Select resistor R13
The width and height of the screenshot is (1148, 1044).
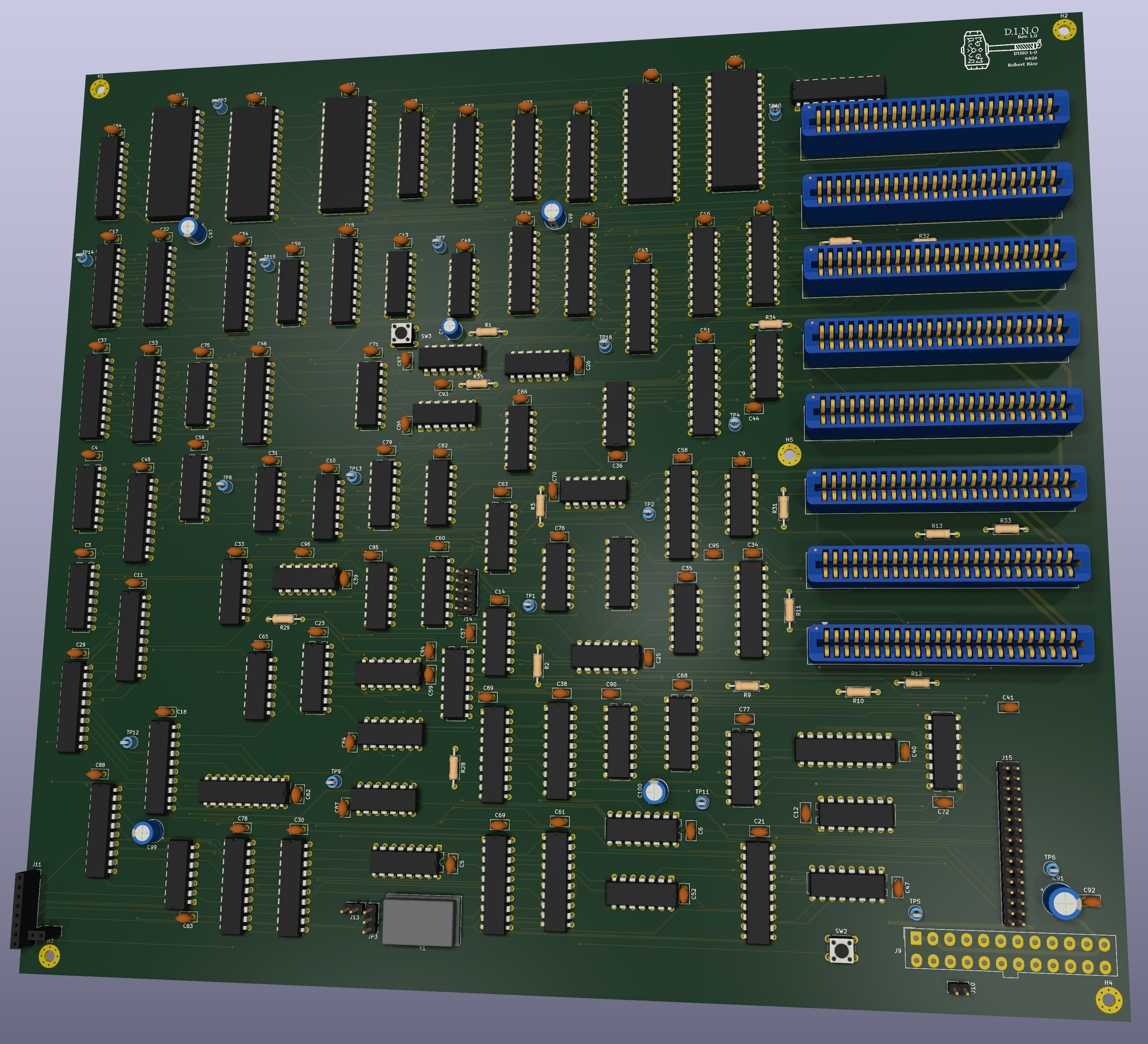(x=937, y=534)
